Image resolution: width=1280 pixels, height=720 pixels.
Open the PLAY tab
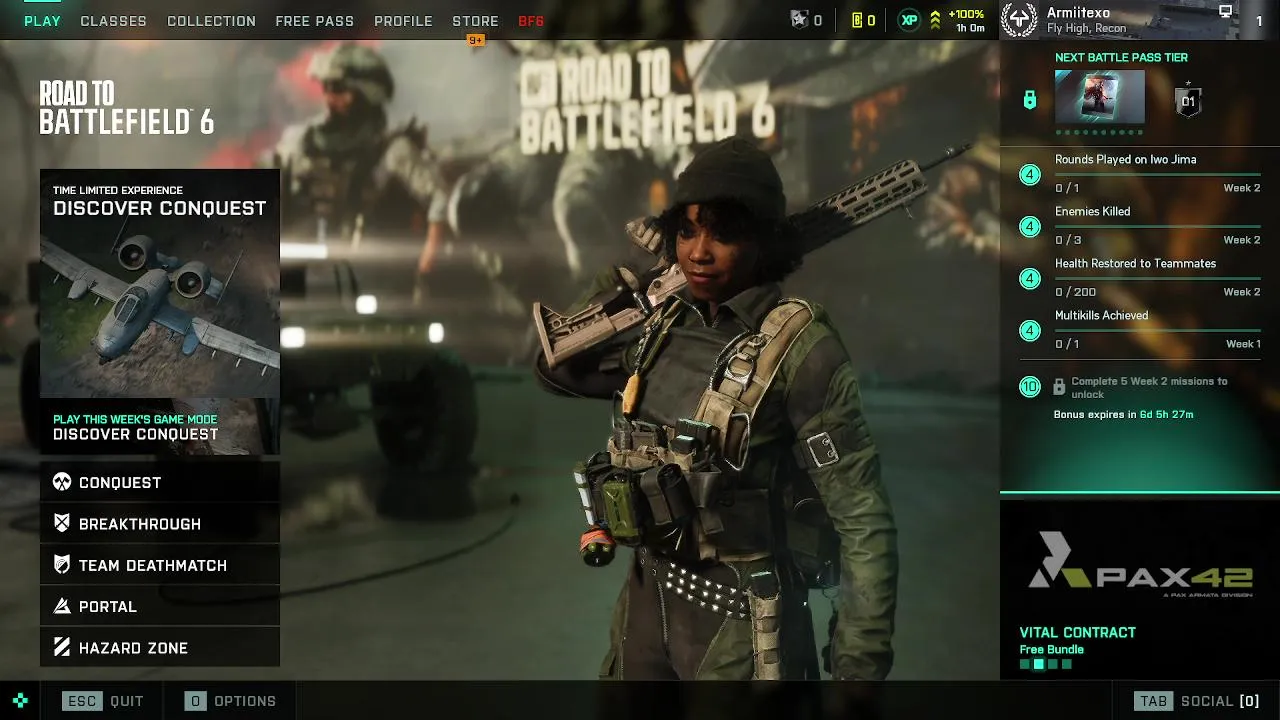coord(42,21)
